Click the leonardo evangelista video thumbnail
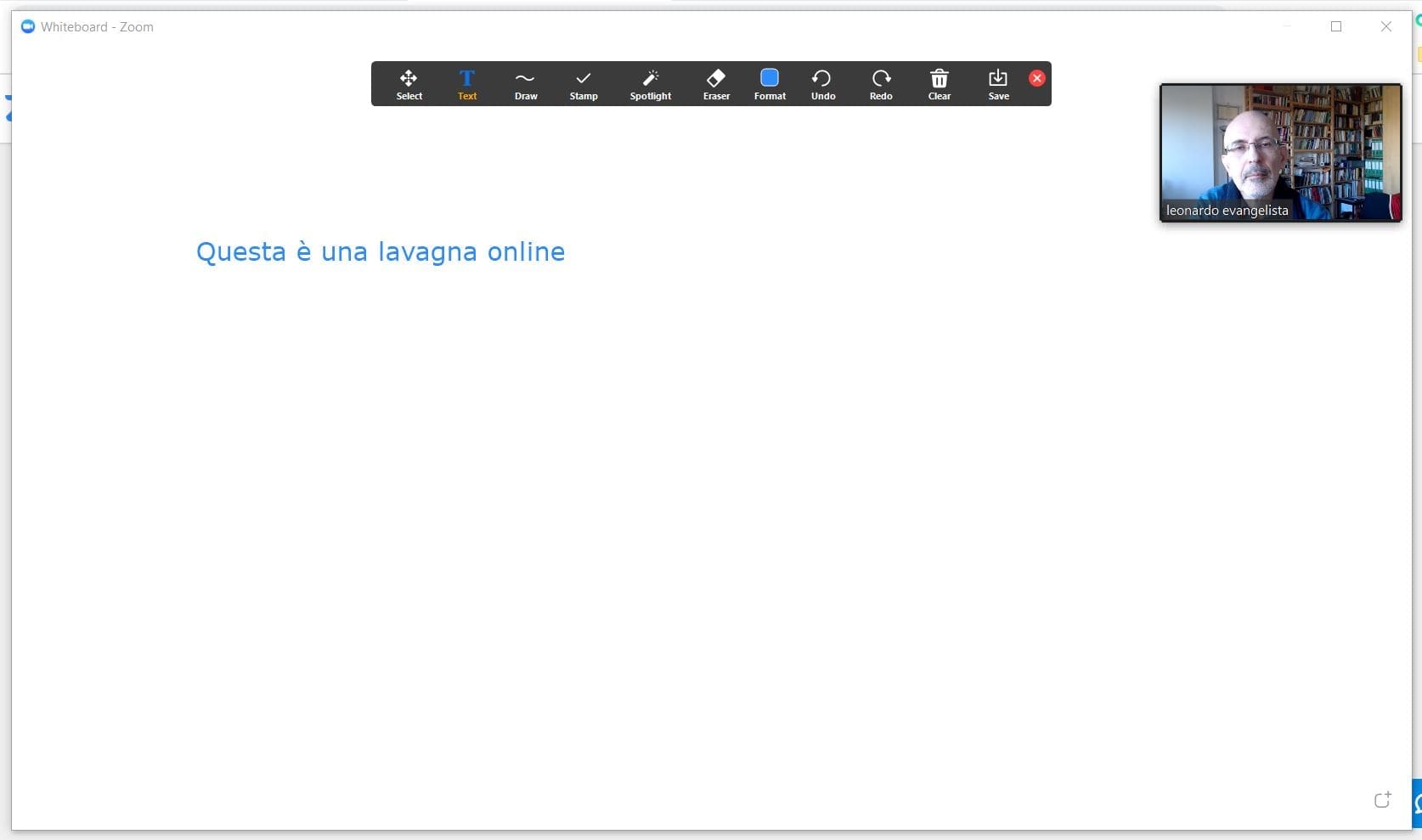Viewport: 1422px width, 840px height. [1281, 153]
